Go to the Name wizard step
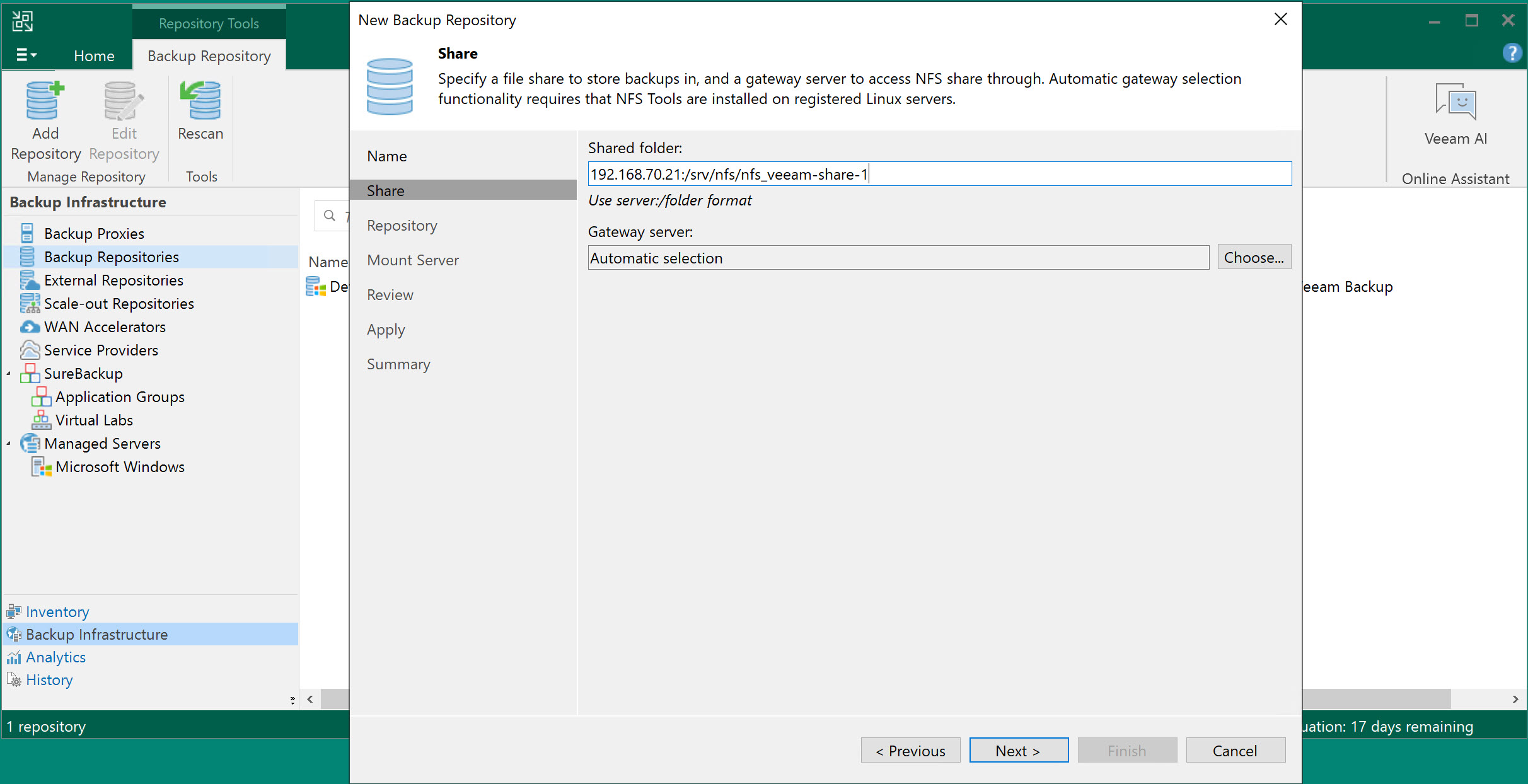Screen dimensions: 1528x784 (386, 156)
